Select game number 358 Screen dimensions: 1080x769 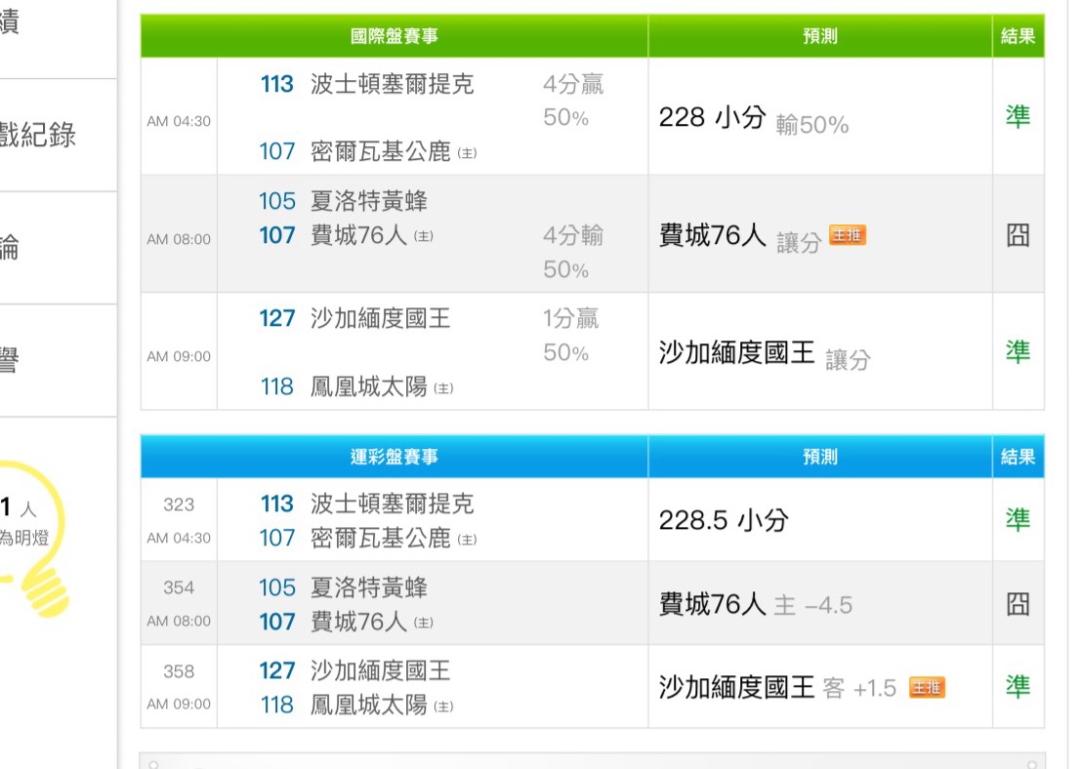(179, 671)
